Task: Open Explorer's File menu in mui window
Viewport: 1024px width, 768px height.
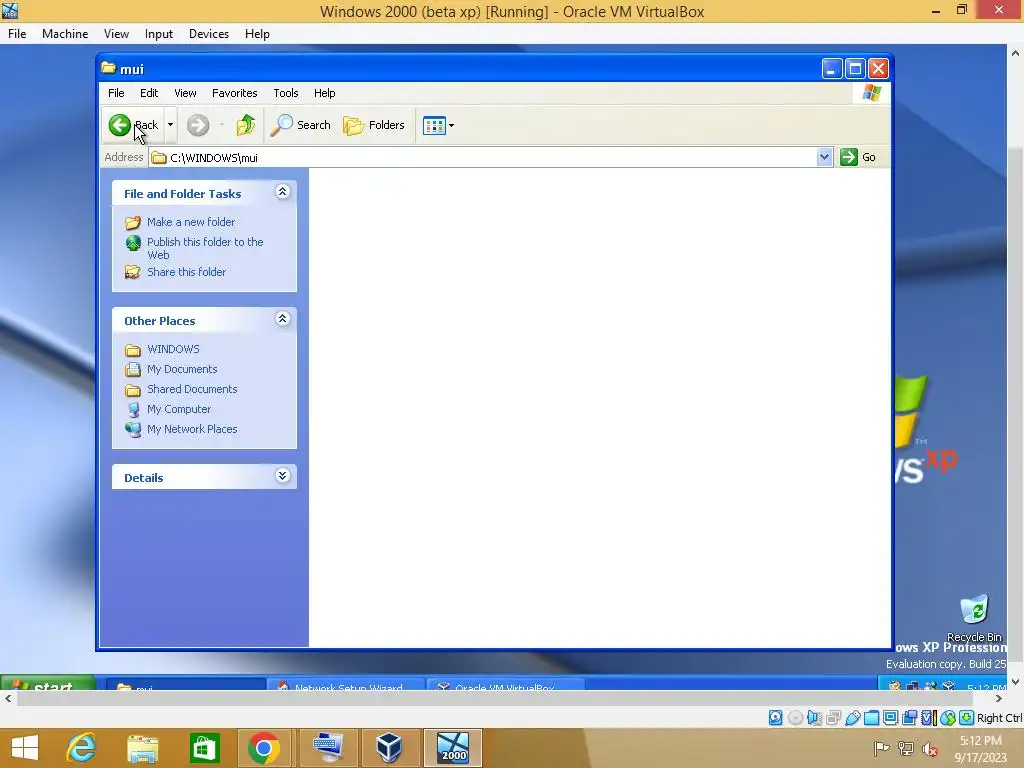Action: (116, 93)
